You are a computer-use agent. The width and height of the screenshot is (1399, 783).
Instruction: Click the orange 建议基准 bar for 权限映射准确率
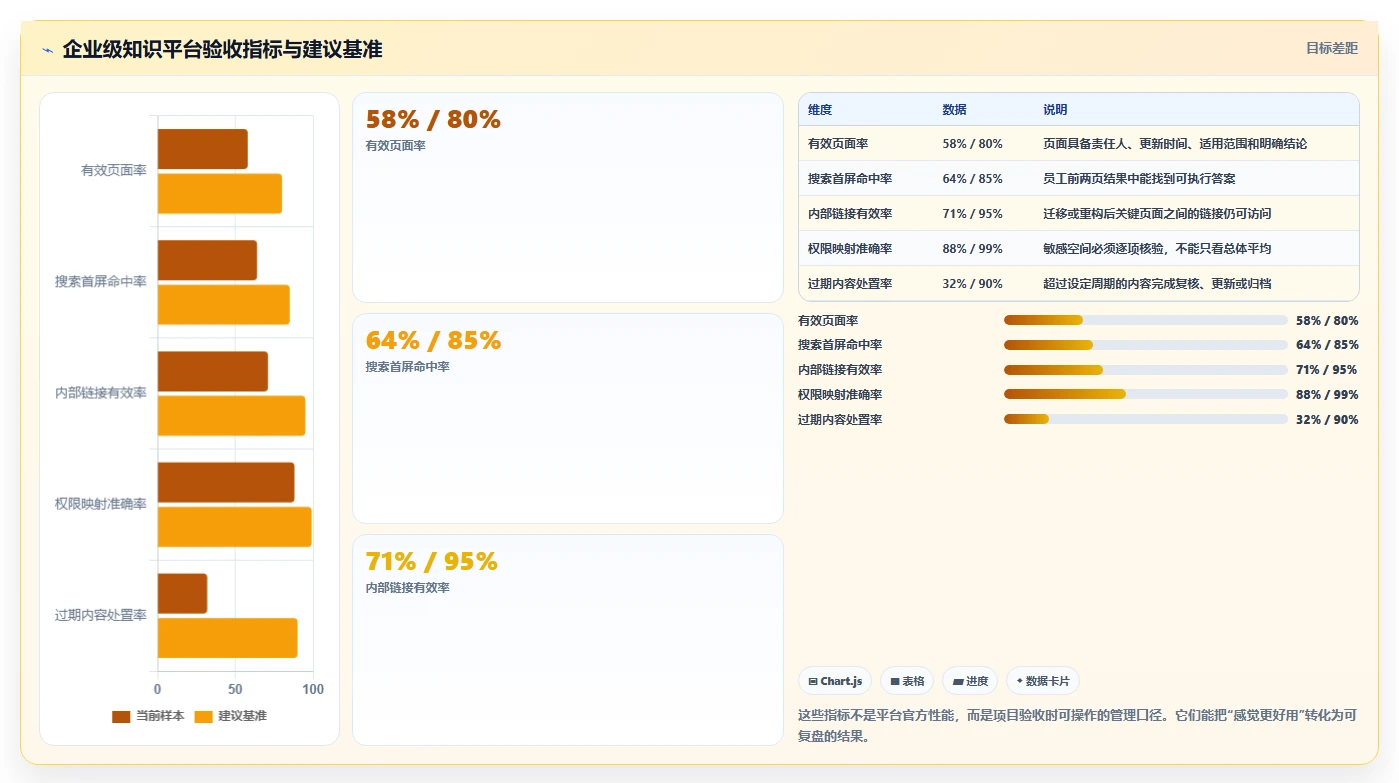(234, 527)
